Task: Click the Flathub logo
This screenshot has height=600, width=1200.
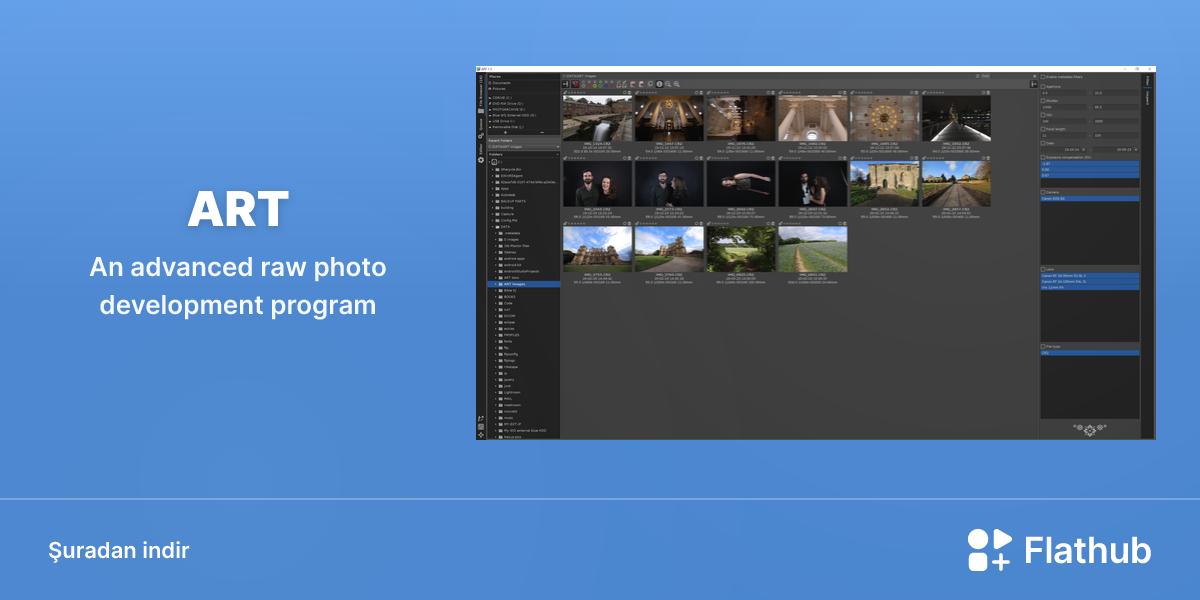Action: [1059, 550]
